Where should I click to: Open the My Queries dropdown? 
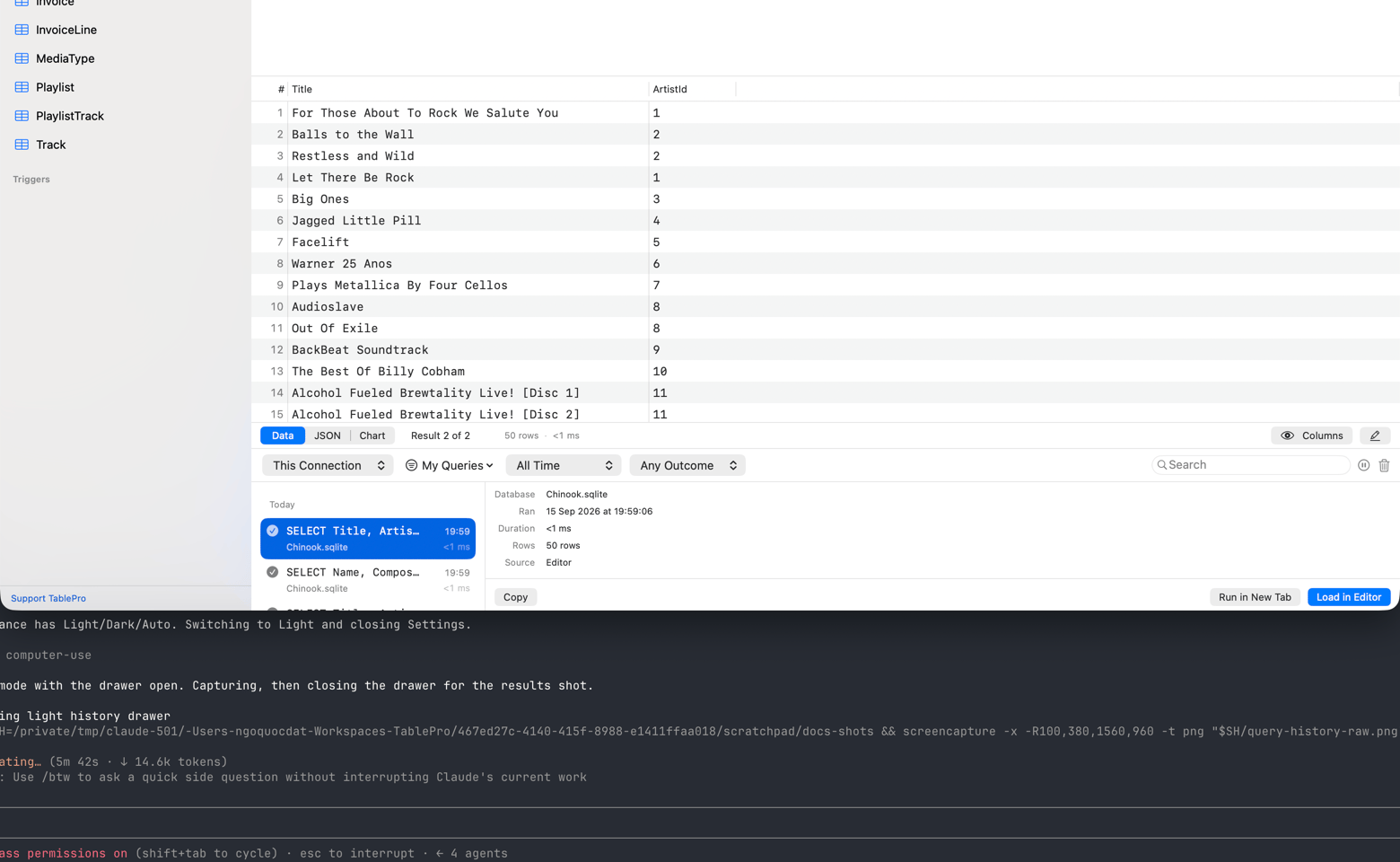[x=449, y=465]
